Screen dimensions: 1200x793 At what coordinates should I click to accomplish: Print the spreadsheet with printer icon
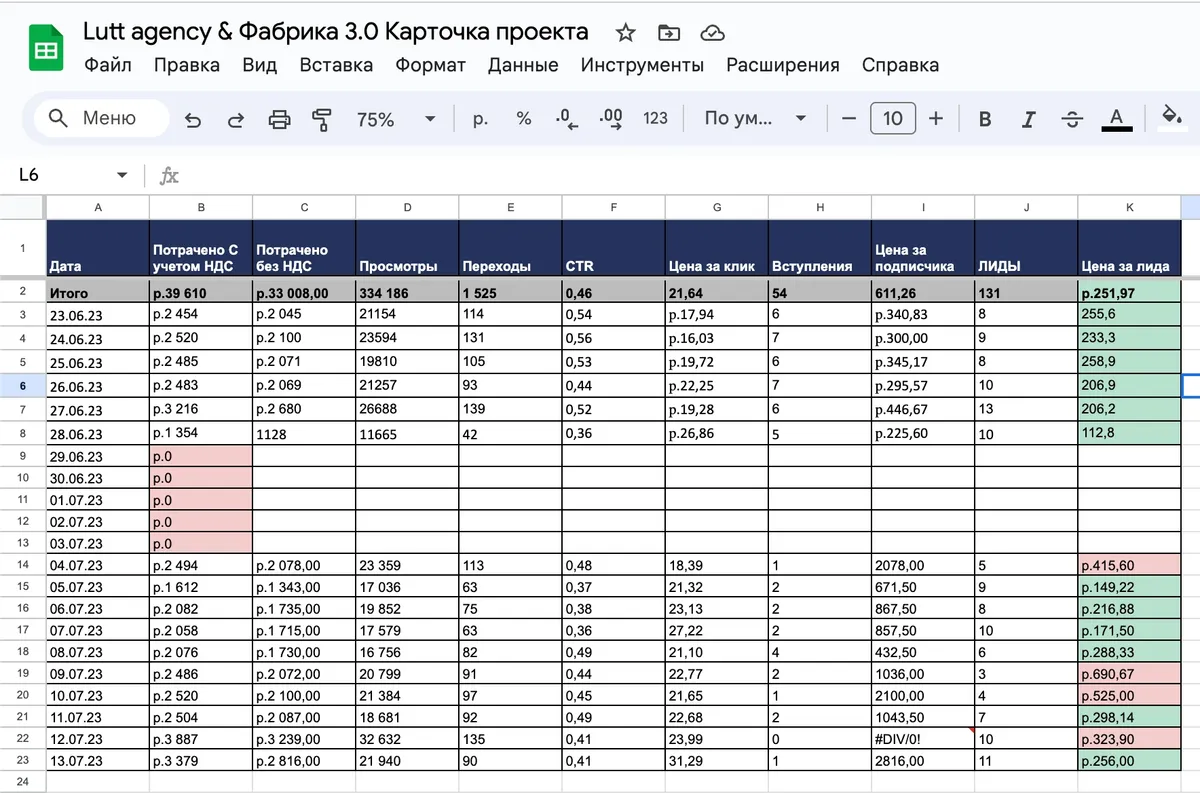(279, 119)
